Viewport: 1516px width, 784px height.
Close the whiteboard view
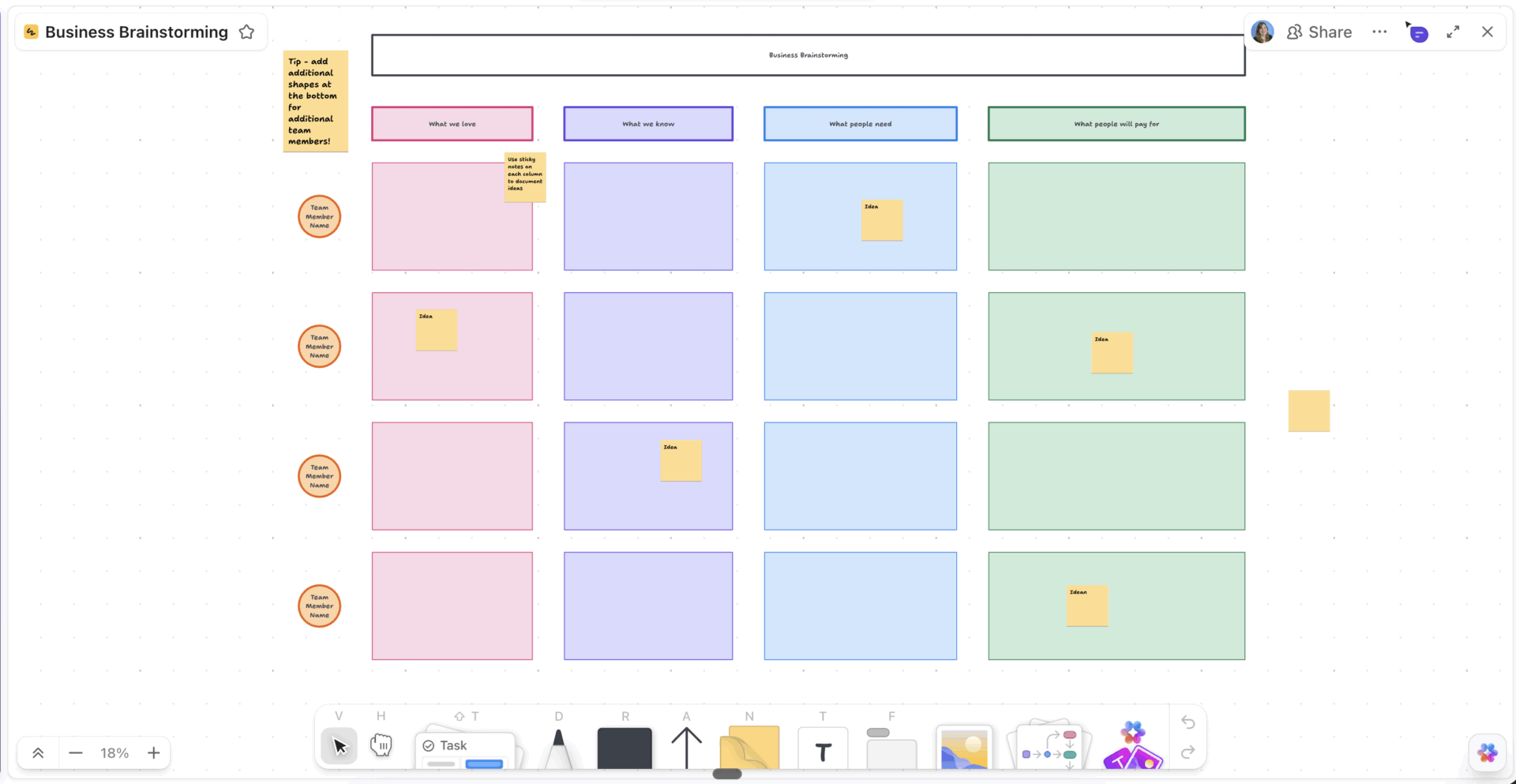1488,32
